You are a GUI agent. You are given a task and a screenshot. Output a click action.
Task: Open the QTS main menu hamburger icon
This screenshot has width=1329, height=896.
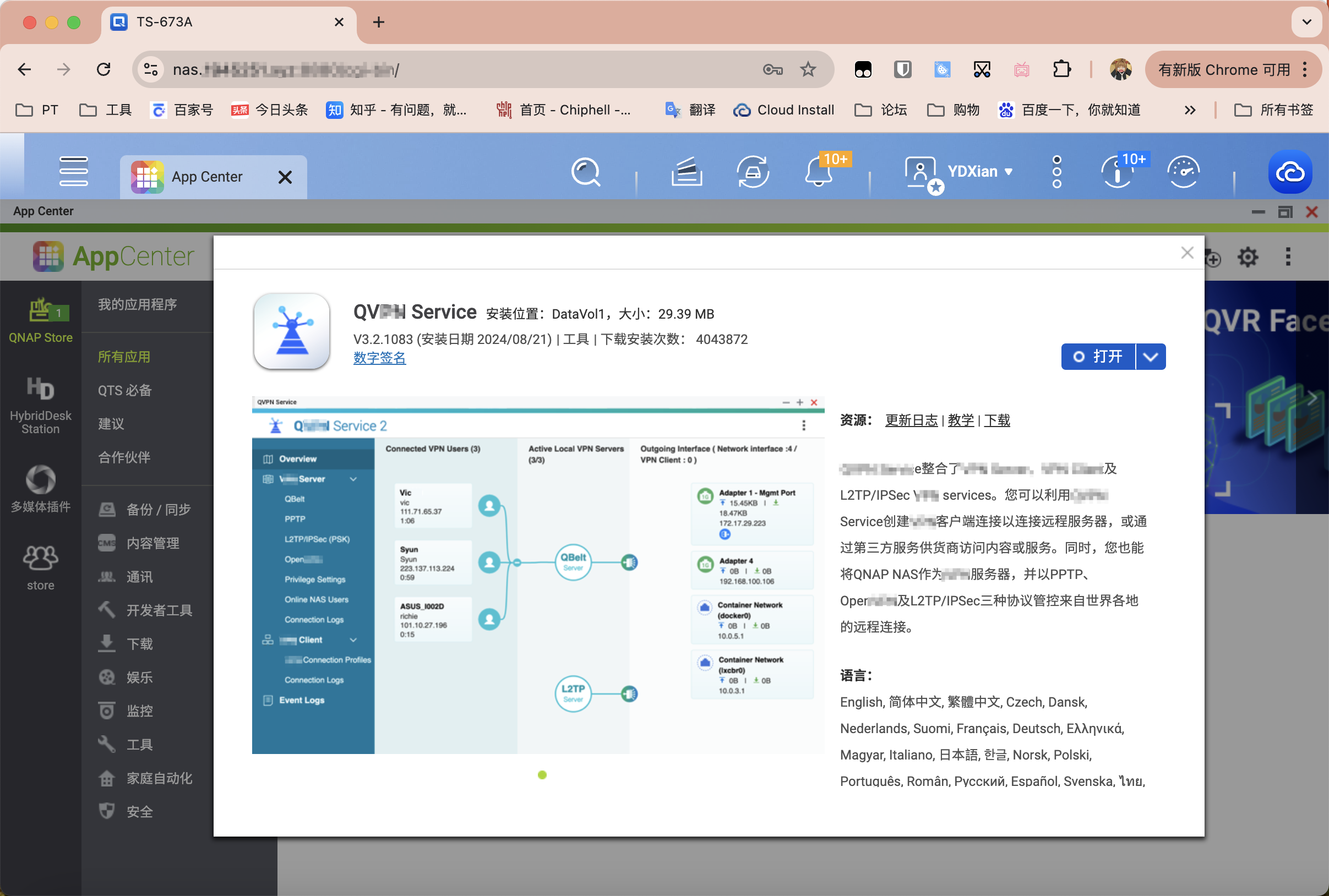click(73, 171)
